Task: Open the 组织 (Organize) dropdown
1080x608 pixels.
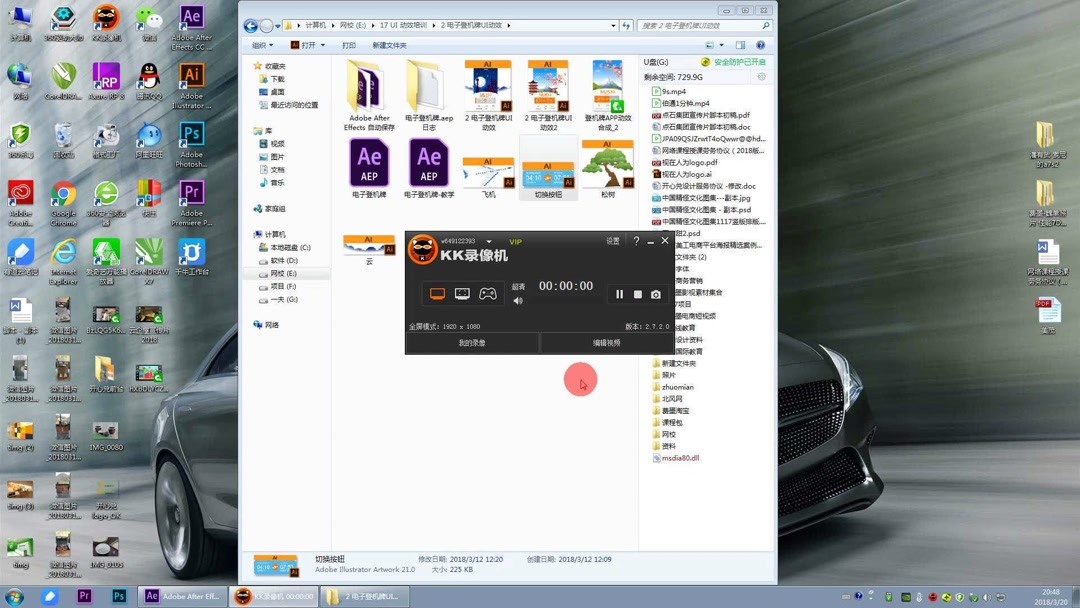Action: click(x=260, y=45)
